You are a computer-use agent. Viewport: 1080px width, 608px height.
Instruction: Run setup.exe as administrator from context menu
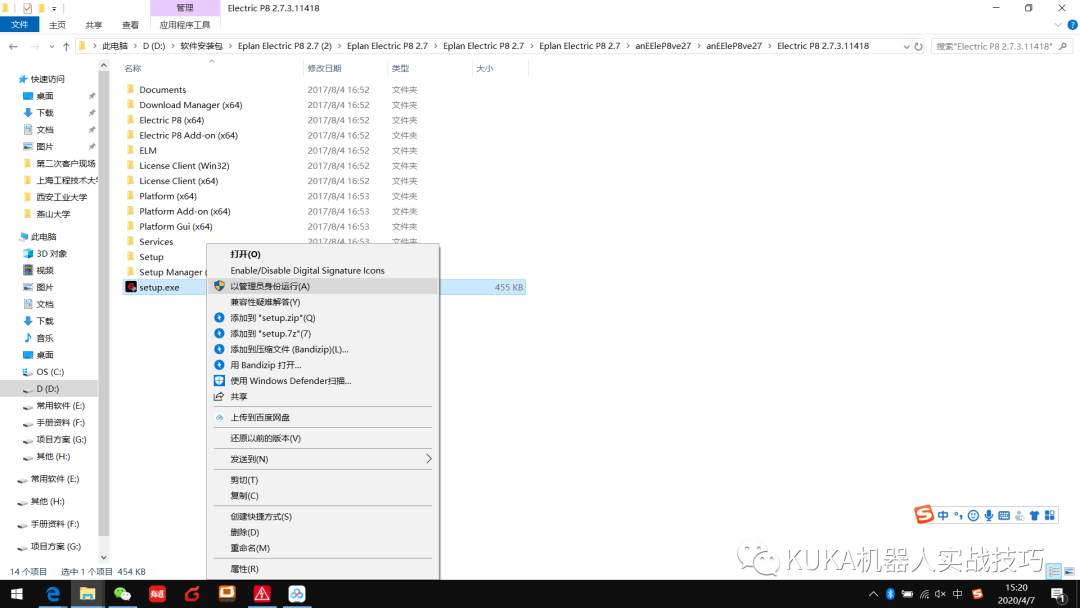click(x=322, y=286)
